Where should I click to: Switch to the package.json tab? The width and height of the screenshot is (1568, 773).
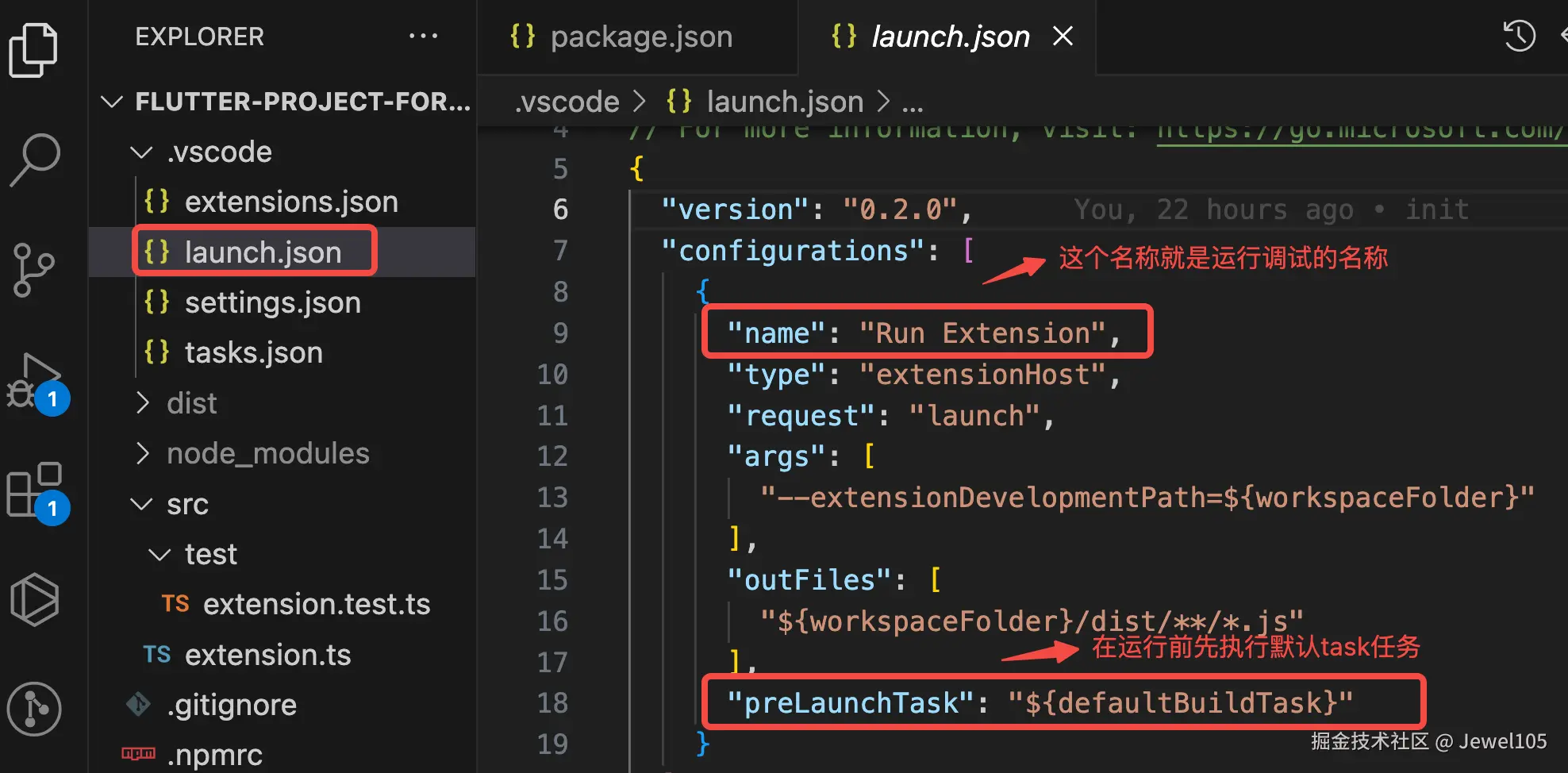coord(640,37)
